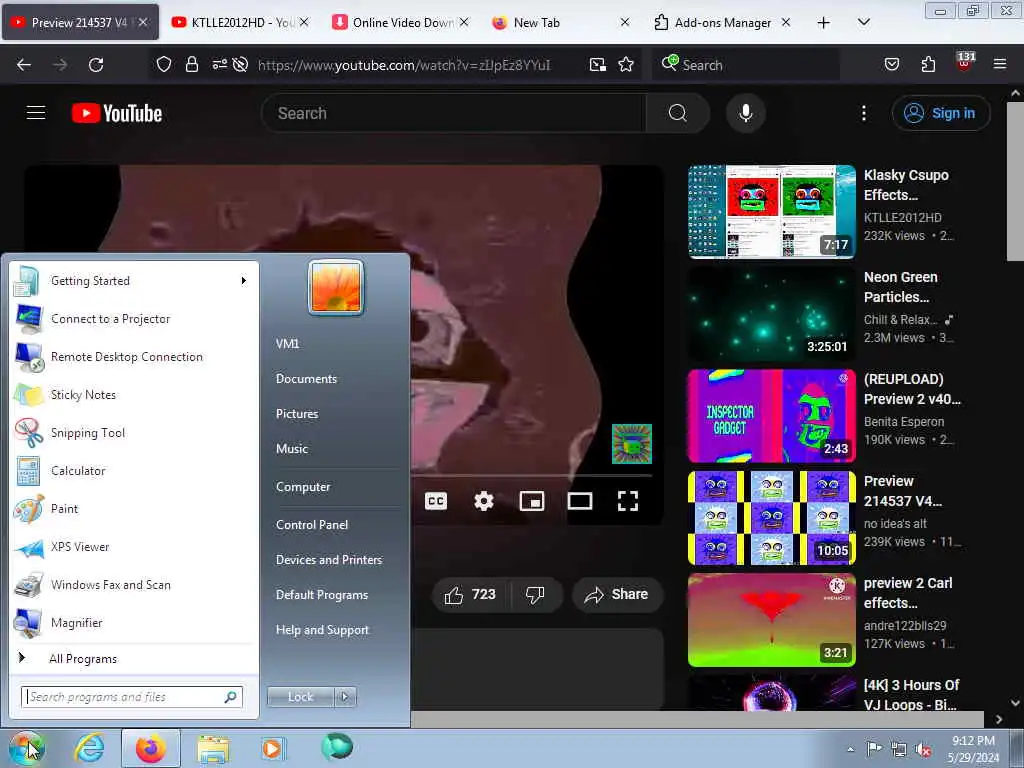
Task: Switch to New Tab tab
Action: coord(552,22)
